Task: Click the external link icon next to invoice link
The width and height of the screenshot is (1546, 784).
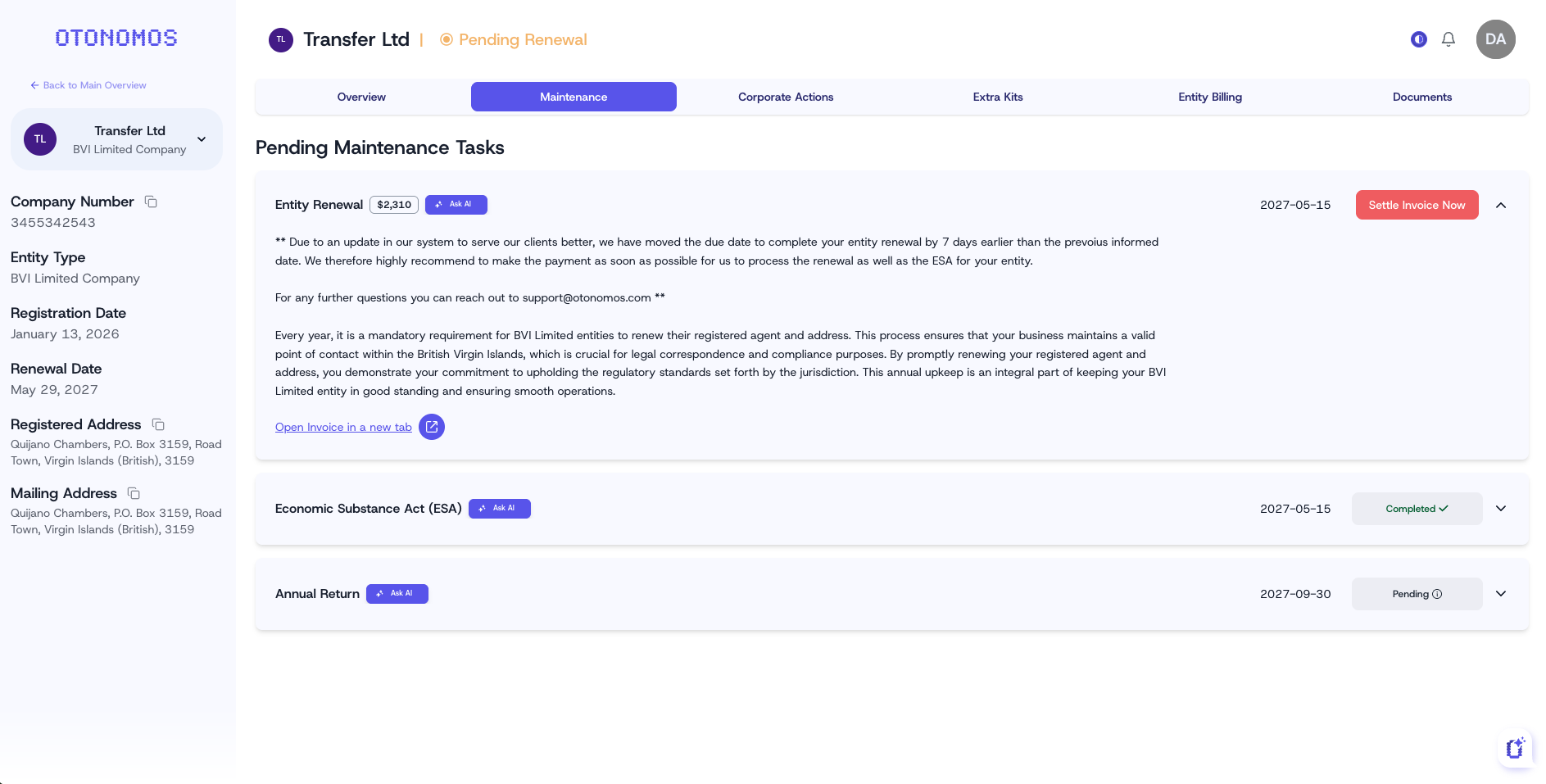Action: click(432, 427)
